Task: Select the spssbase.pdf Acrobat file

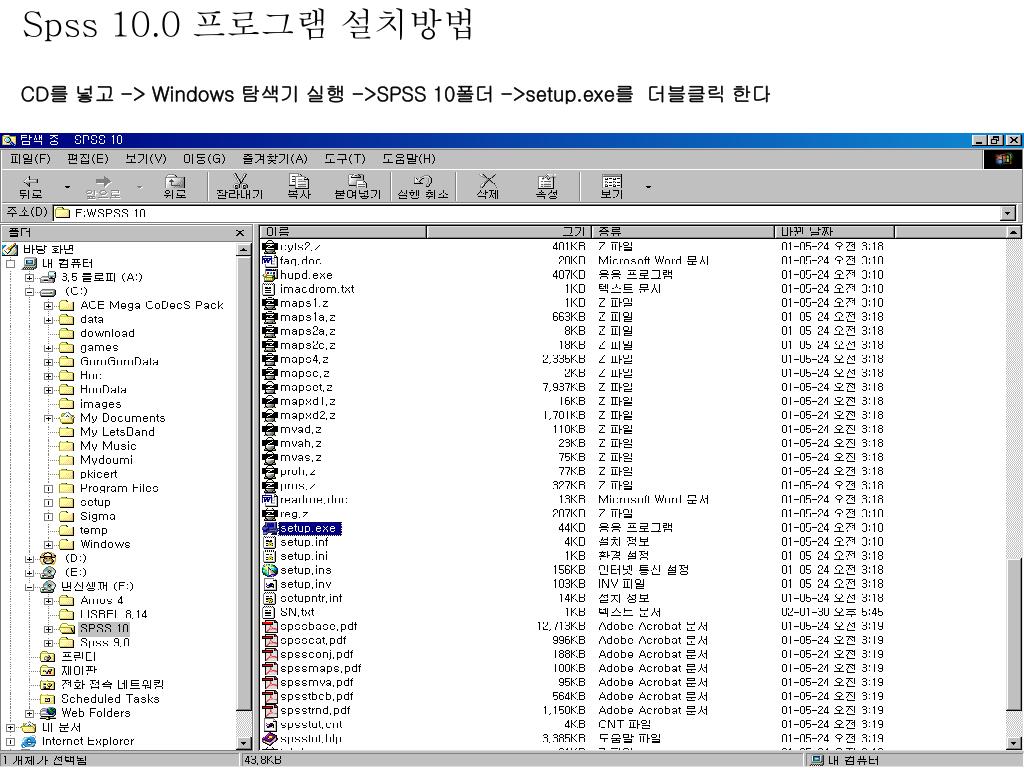Action: click(319, 626)
